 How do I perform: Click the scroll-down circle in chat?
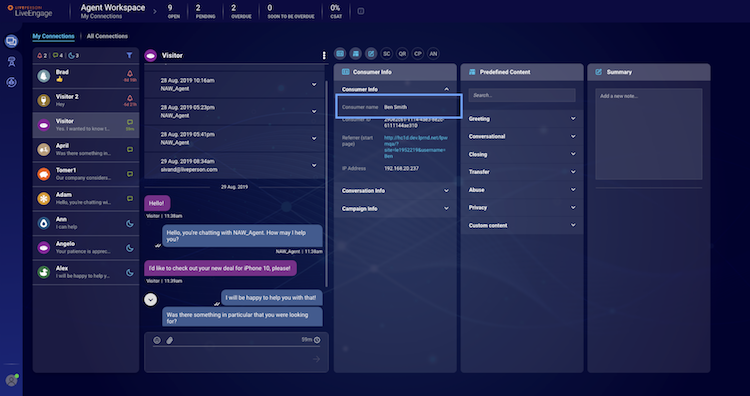pyautogui.click(x=151, y=299)
